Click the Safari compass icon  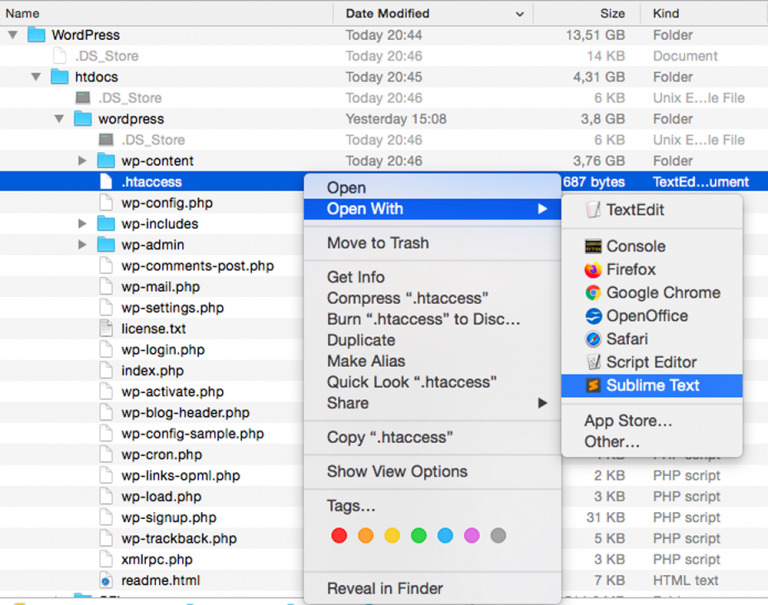(x=593, y=339)
